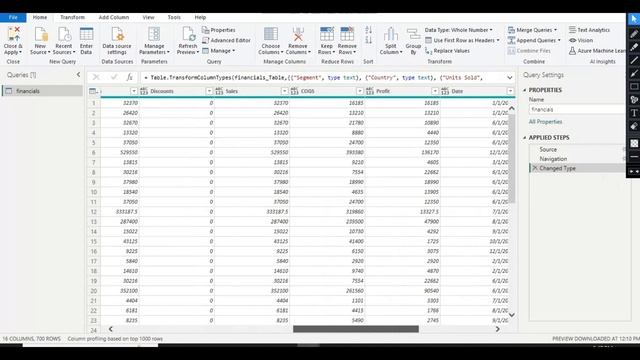Click Text Analytics
Viewport: 640px width, 360px height.
[x=589, y=30]
